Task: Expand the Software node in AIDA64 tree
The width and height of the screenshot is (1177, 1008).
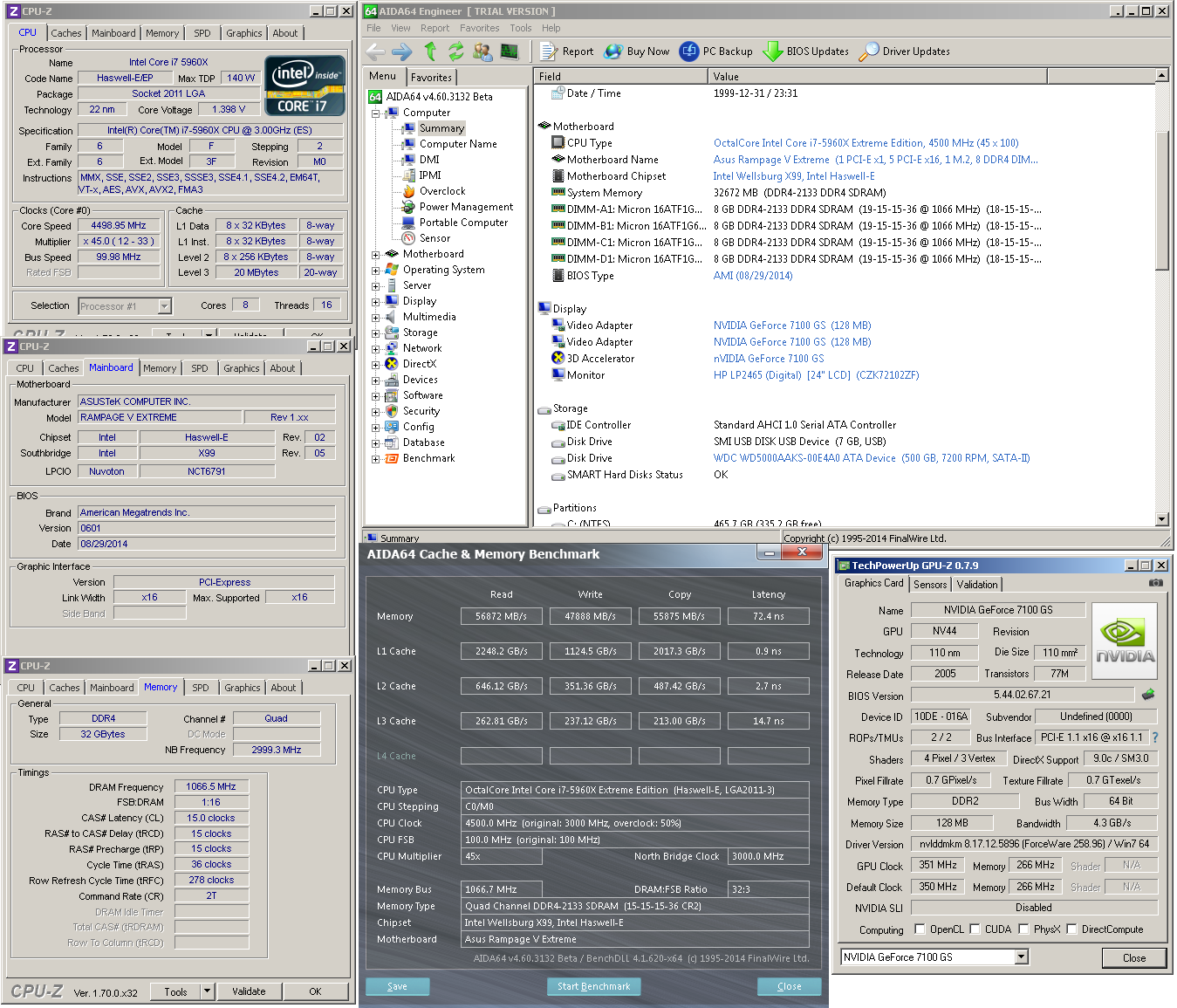Action: point(376,396)
